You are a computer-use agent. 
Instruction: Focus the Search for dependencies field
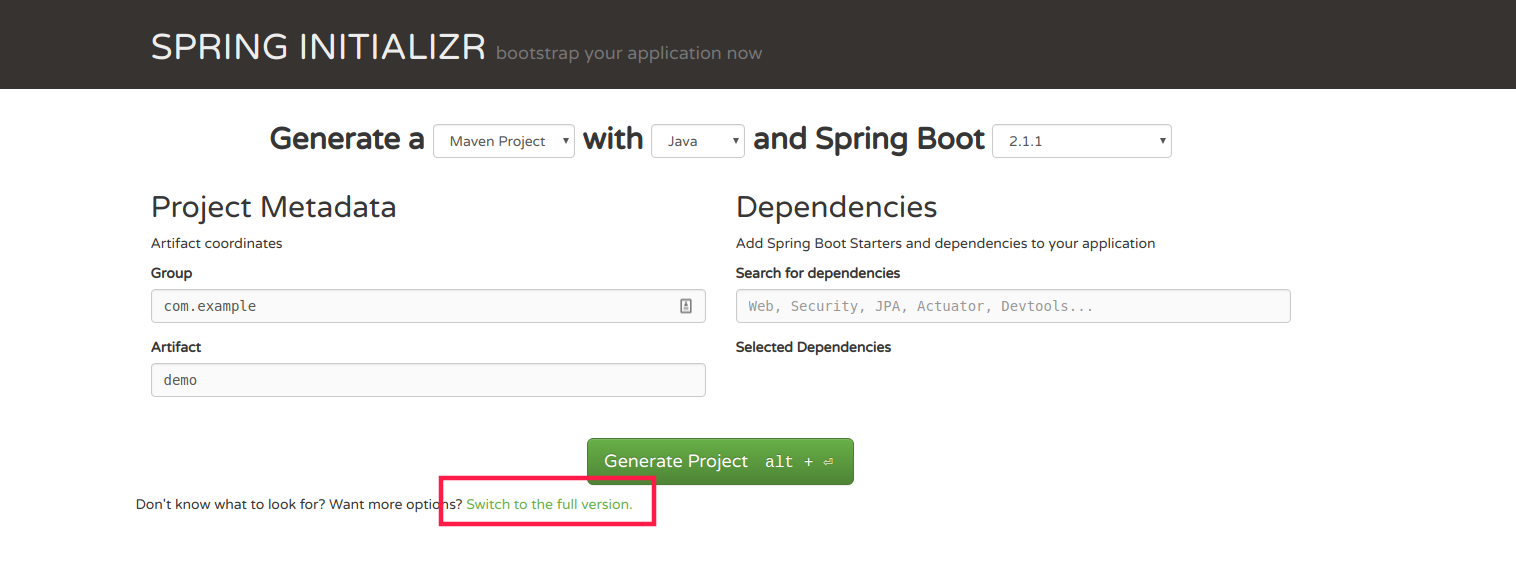[x=1013, y=306]
